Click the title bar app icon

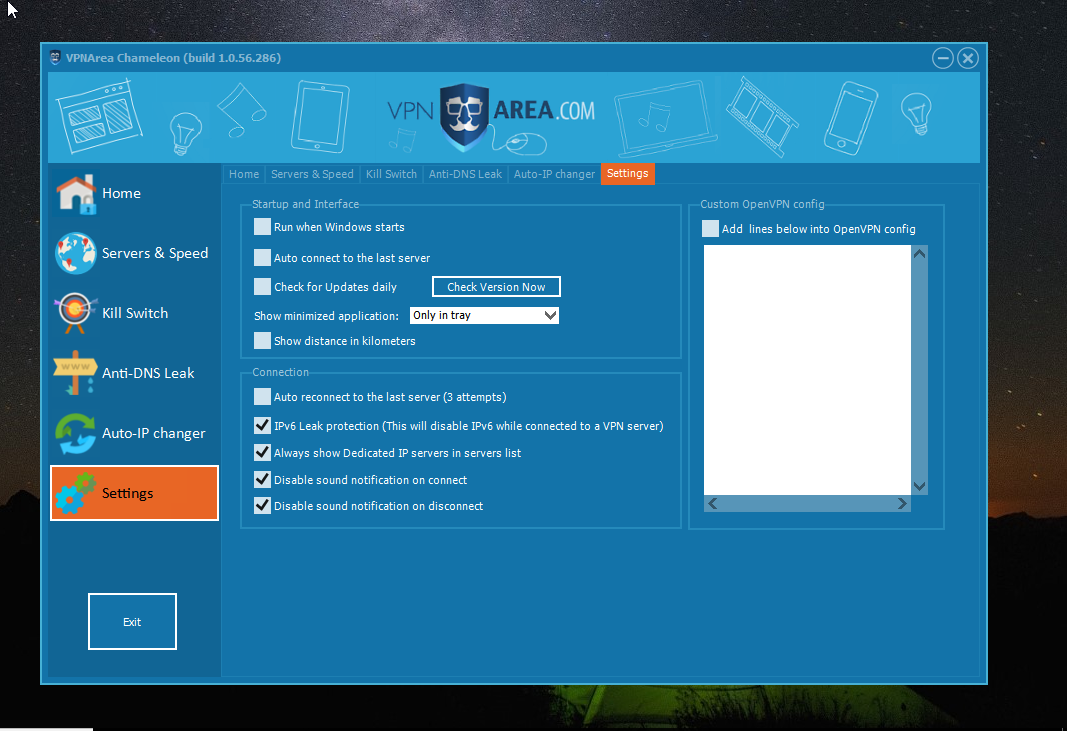pyautogui.click(x=55, y=58)
